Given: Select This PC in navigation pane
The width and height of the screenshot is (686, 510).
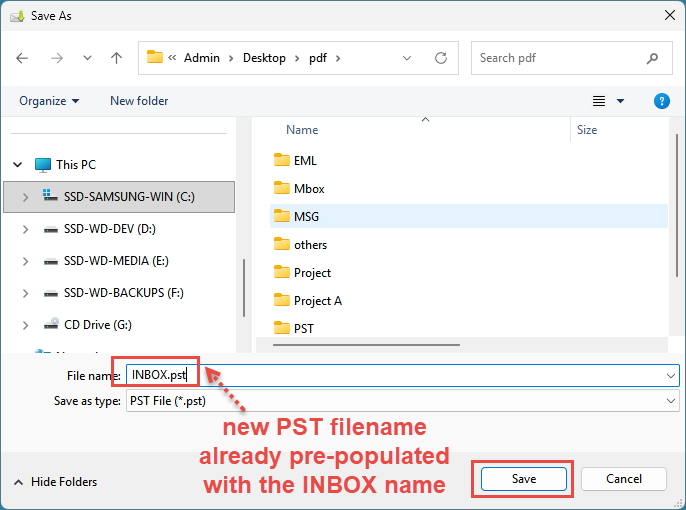Looking at the screenshot, I should [x=76, y=165].
